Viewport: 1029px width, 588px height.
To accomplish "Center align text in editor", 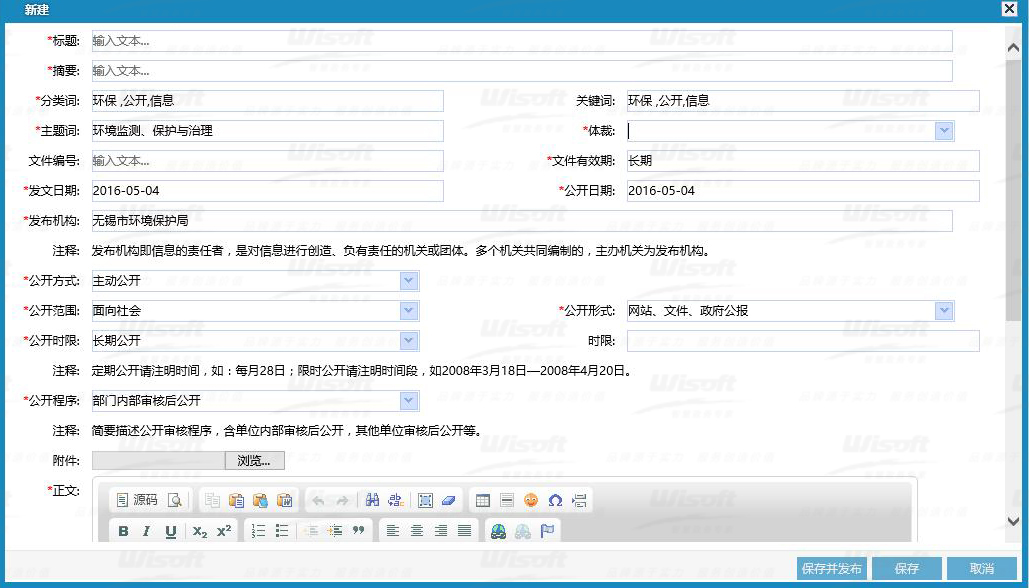I will pos(416,531).
